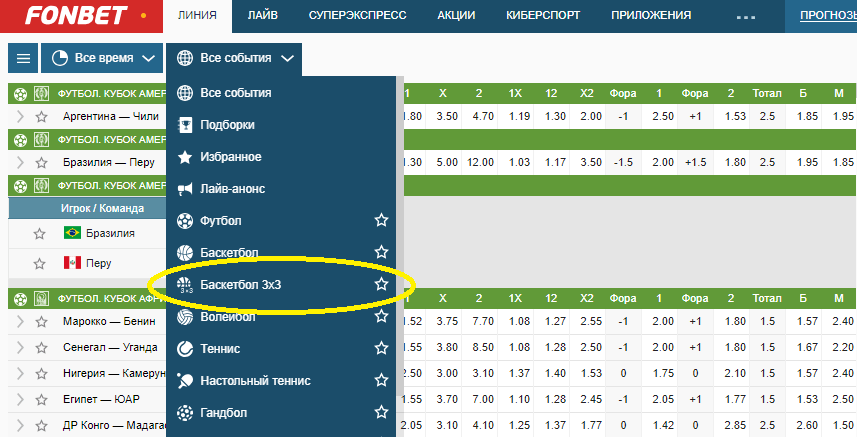Expand the Сенегал — Уганда row

point(20,347)
